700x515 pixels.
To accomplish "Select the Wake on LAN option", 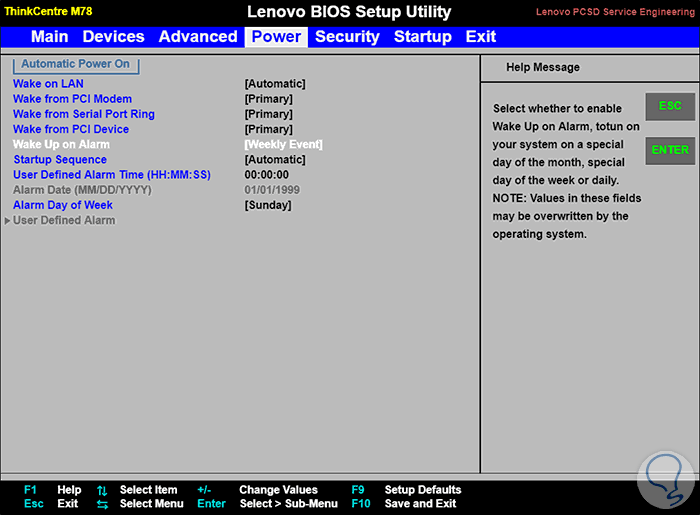I will [x=48, y=84].
